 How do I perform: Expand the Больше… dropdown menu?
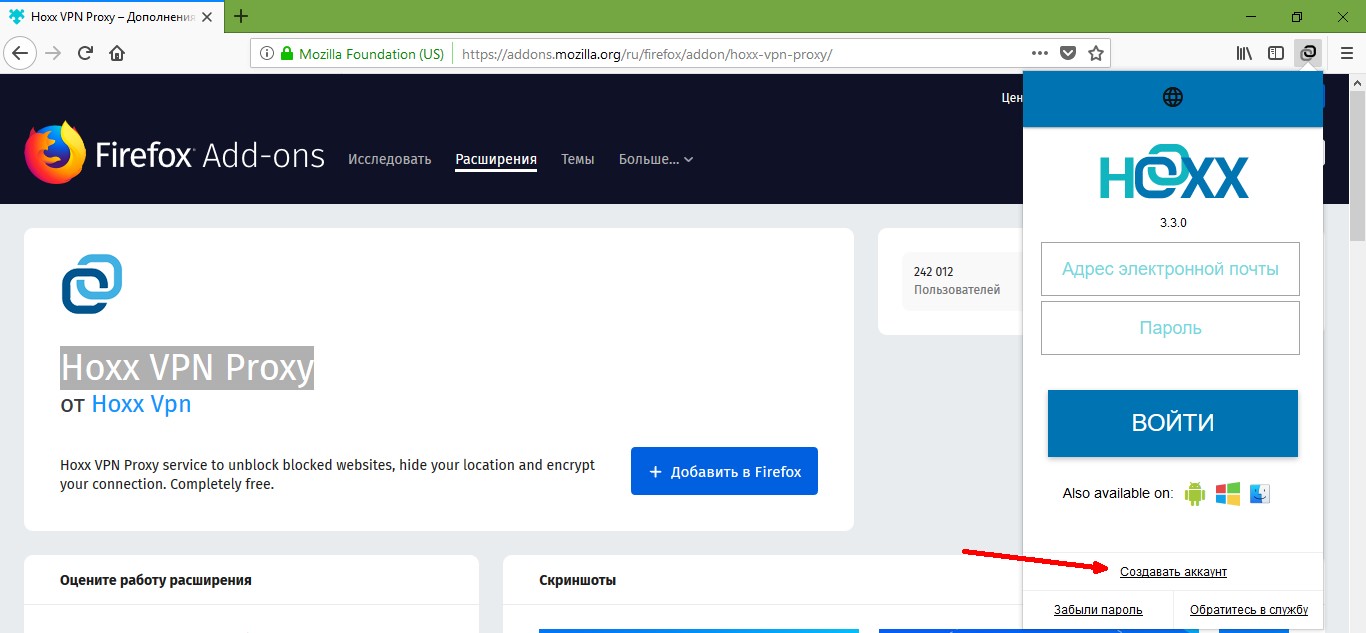point(656,159)
